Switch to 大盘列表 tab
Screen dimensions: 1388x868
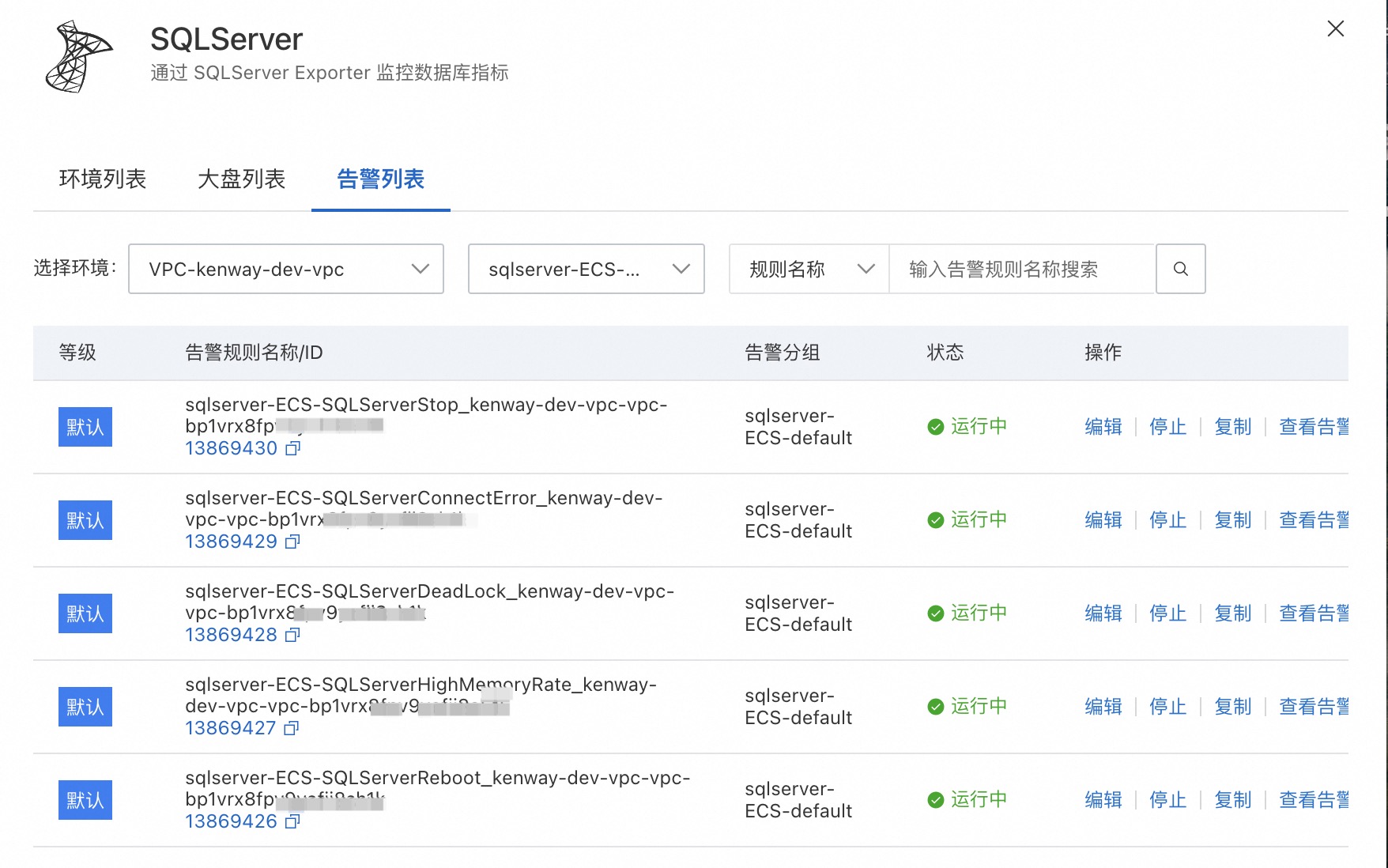tap(242, 179)
